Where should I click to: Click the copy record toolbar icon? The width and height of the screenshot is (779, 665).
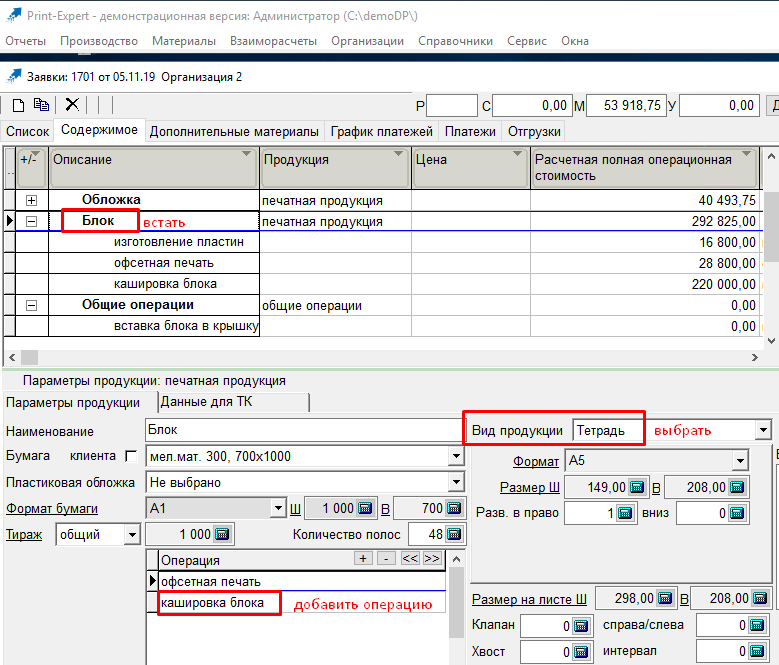[x=42, y=105]
